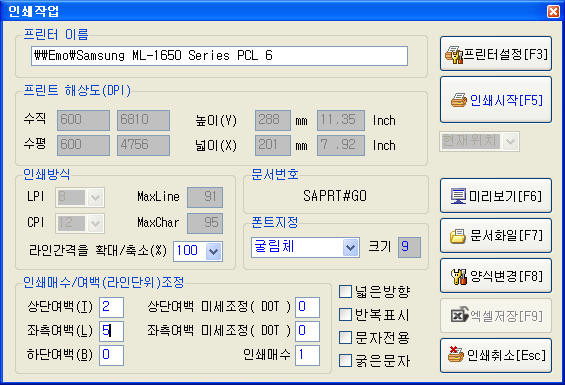
Task: Click the 상단여백 미세조정 DOT field
Action: [307, 307]
